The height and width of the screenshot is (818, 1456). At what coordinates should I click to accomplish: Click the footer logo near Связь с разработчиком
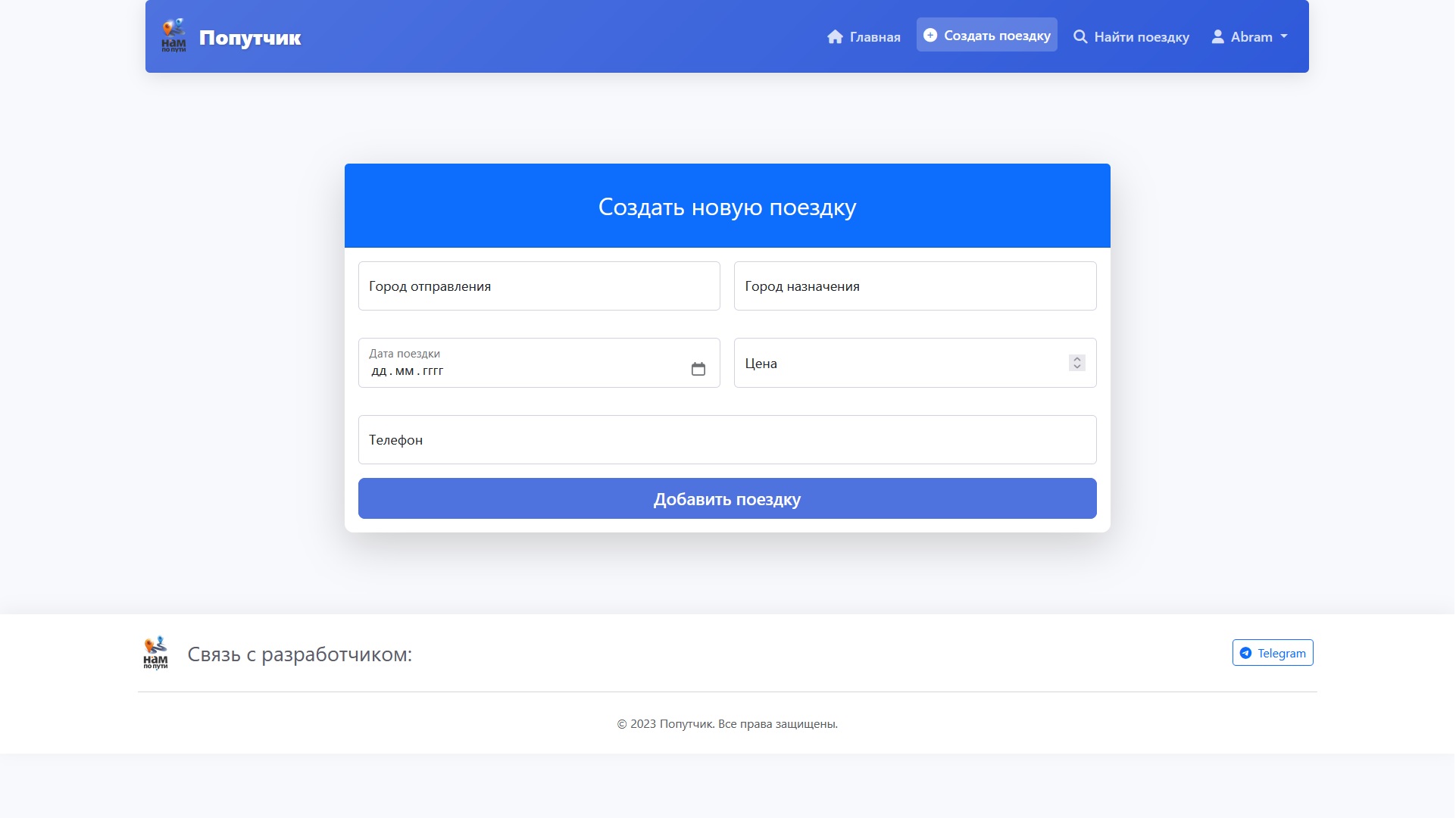(x=155, y=653)
